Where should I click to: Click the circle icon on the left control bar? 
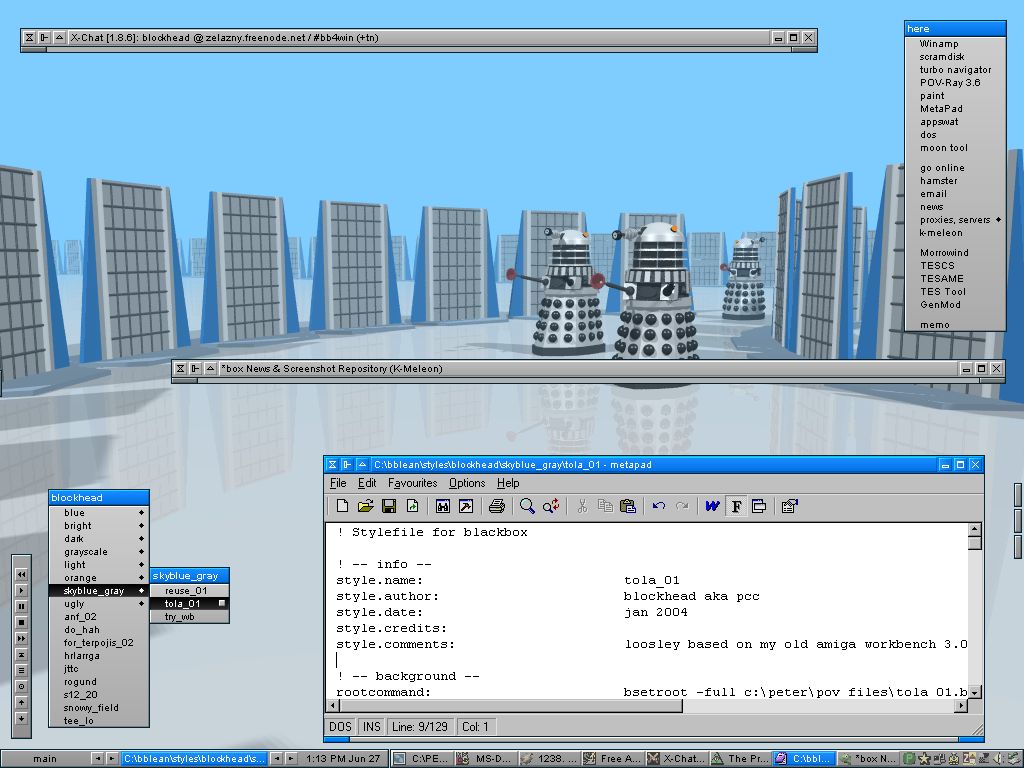click(x=22, y=686)
